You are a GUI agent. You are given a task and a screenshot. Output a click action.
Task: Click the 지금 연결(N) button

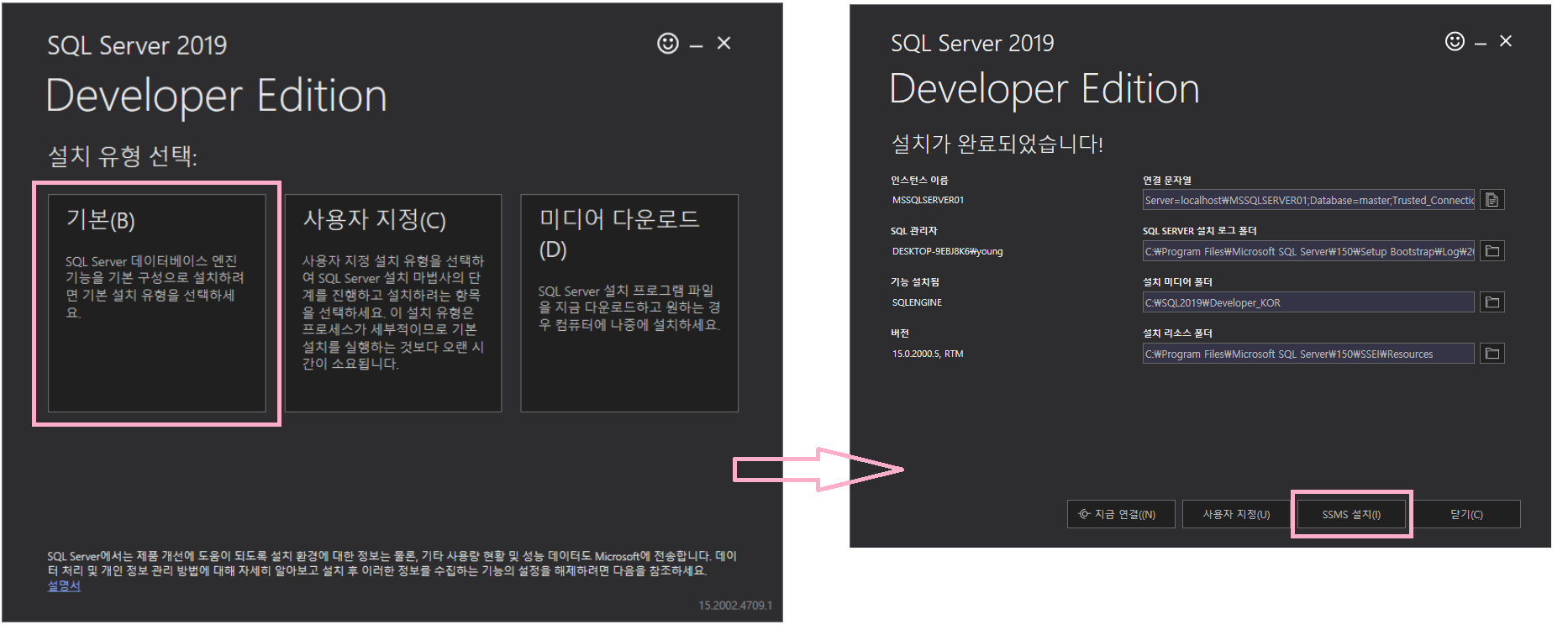point(1120,514)
